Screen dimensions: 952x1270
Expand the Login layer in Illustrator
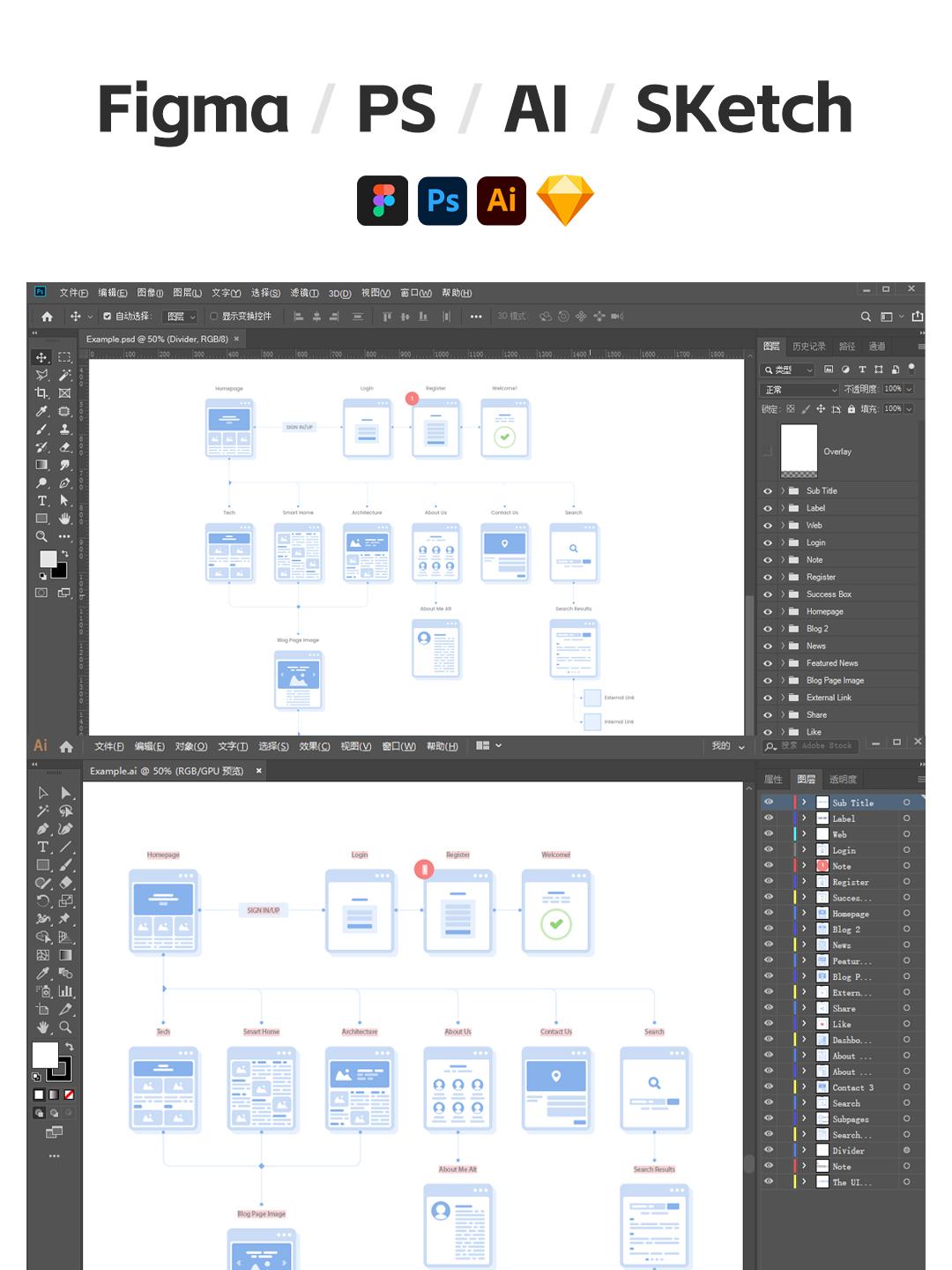pyautogui.click(x=804, y=850)
